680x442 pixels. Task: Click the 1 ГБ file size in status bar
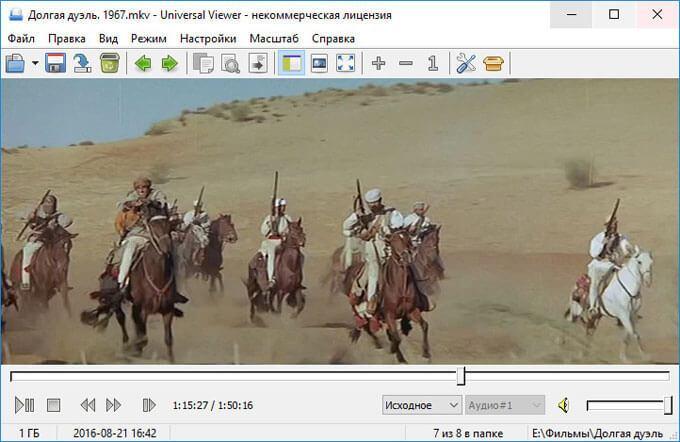pyautogui.click(x=29, y=433)
